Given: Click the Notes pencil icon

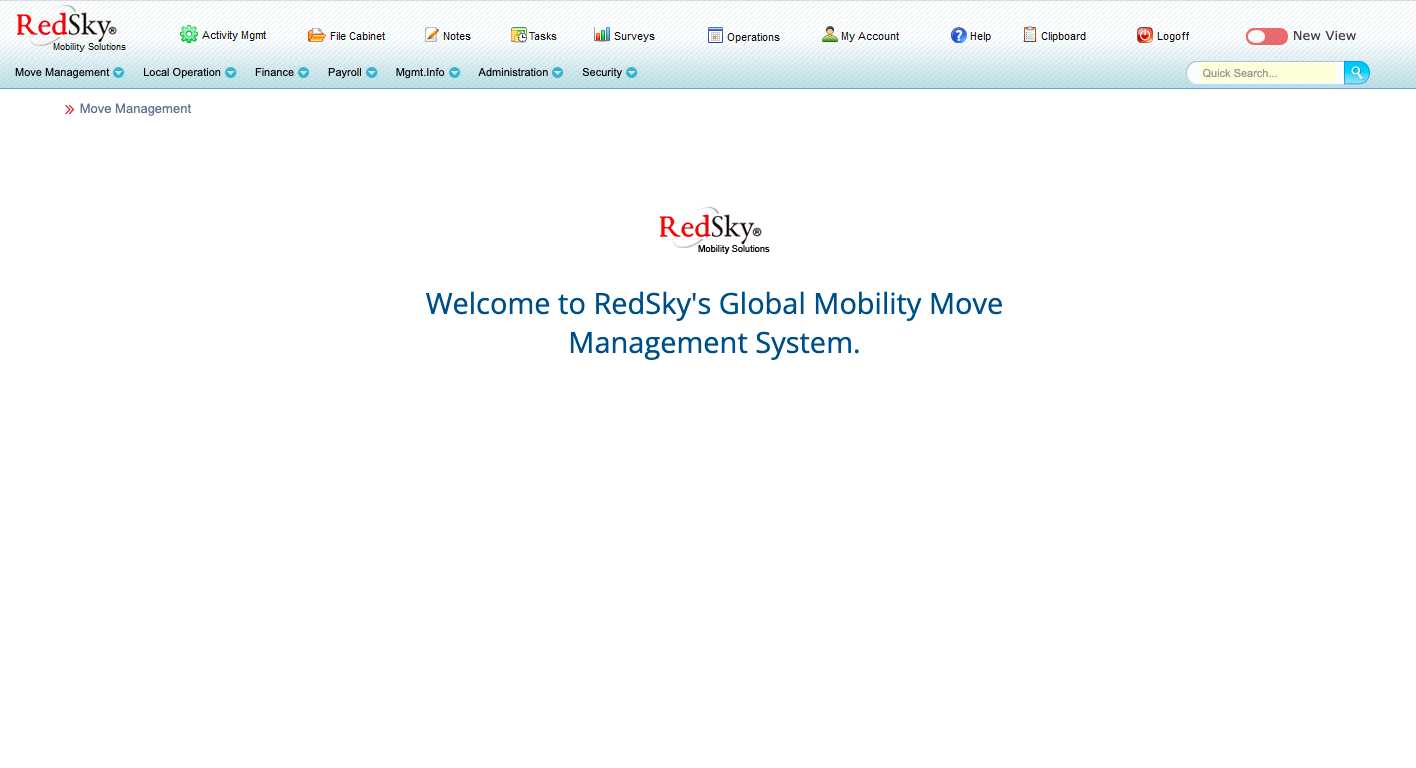Looking at the screenshot, I should pos(432,35).
